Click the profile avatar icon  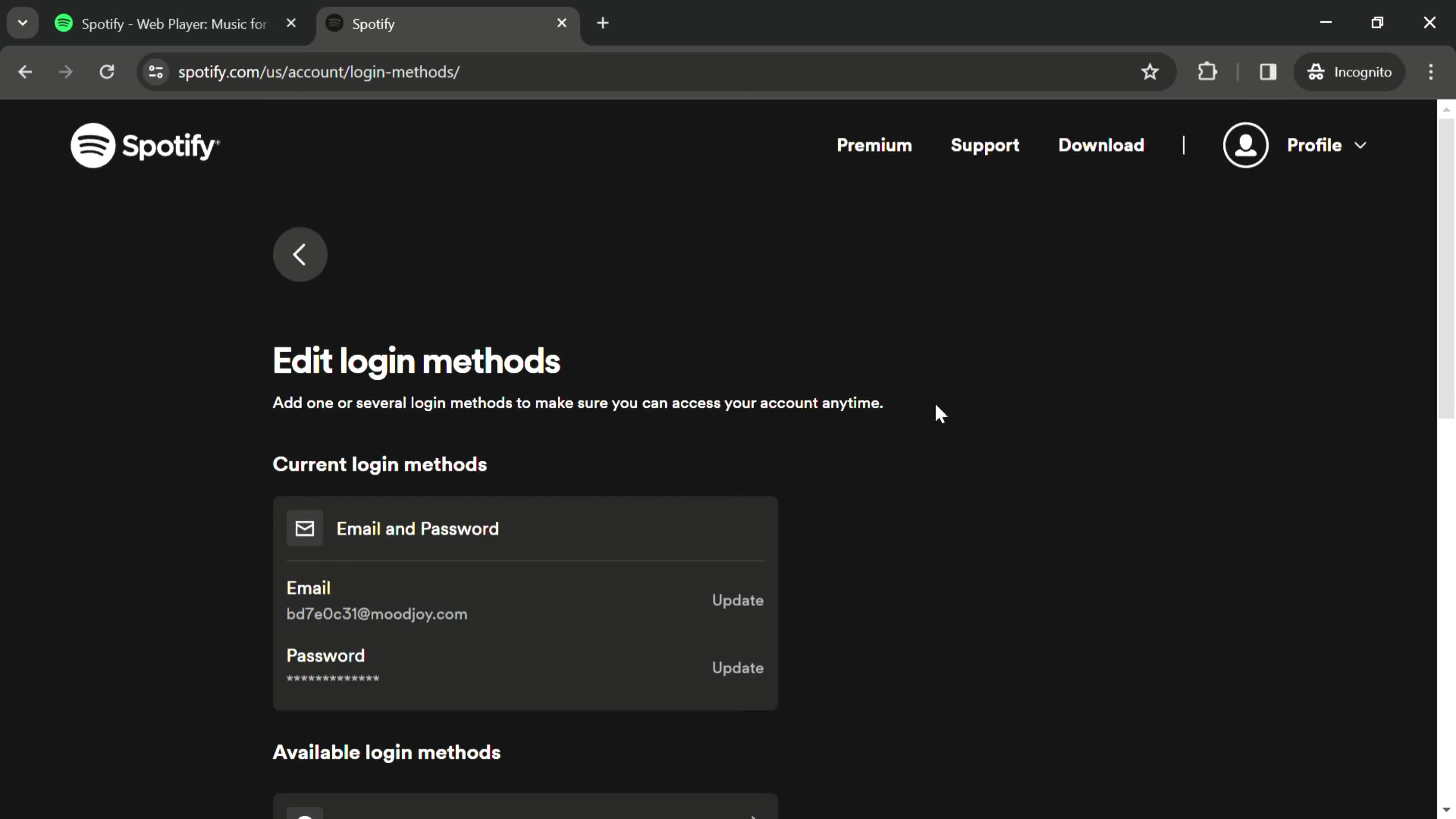coord(1245,145)
